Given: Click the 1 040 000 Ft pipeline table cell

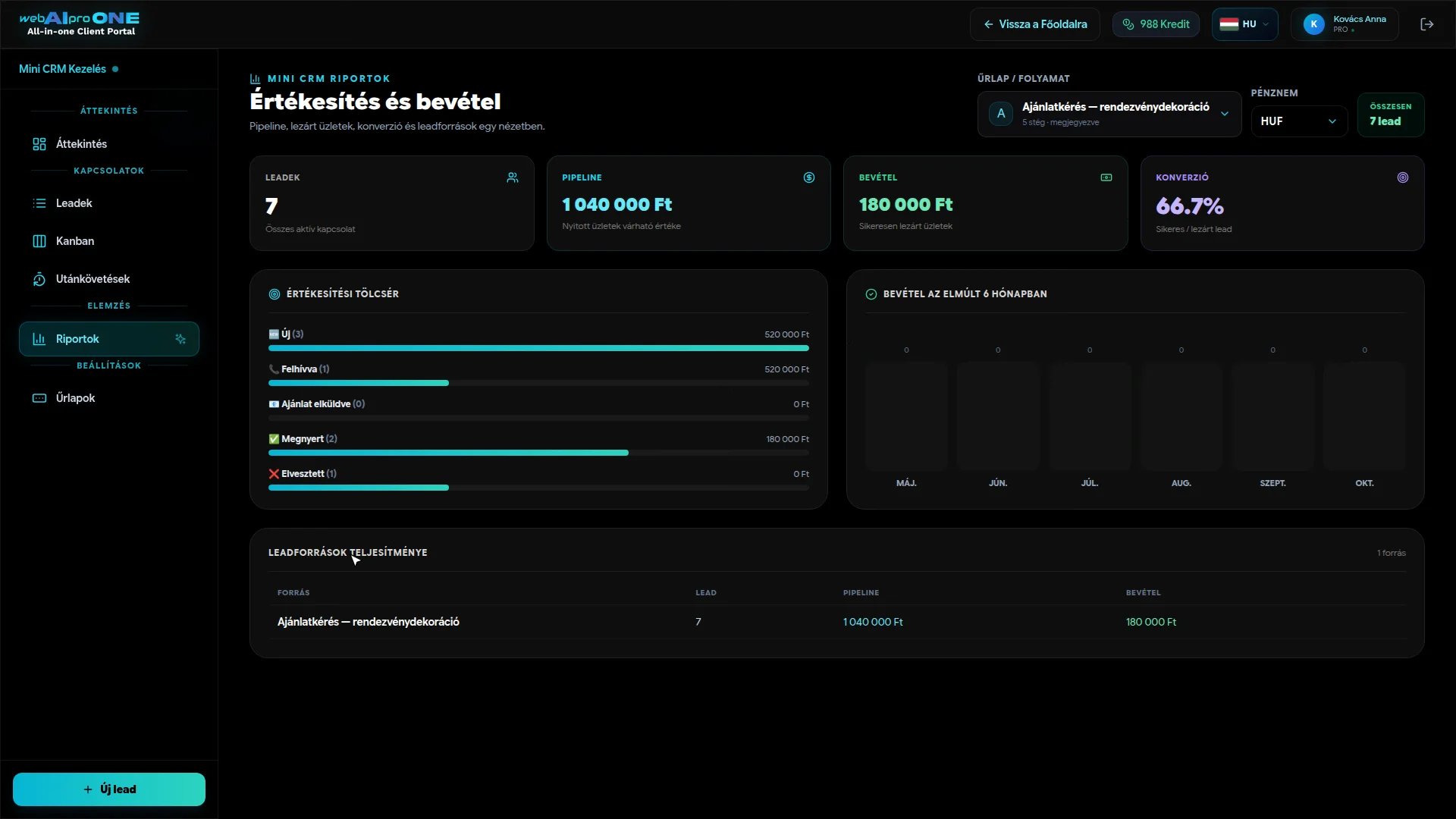Looking at the screenshot, I should coord(873,622).
